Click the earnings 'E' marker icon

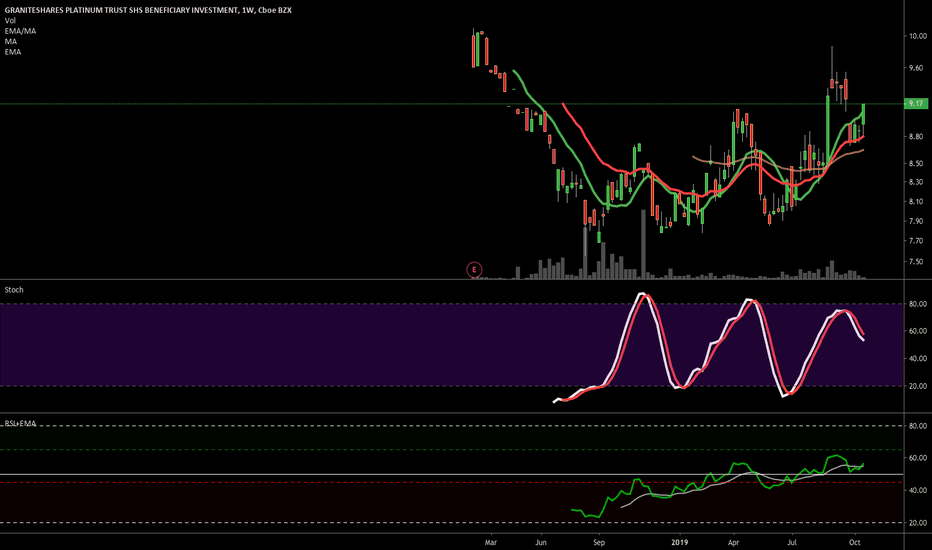click(474, 269)
